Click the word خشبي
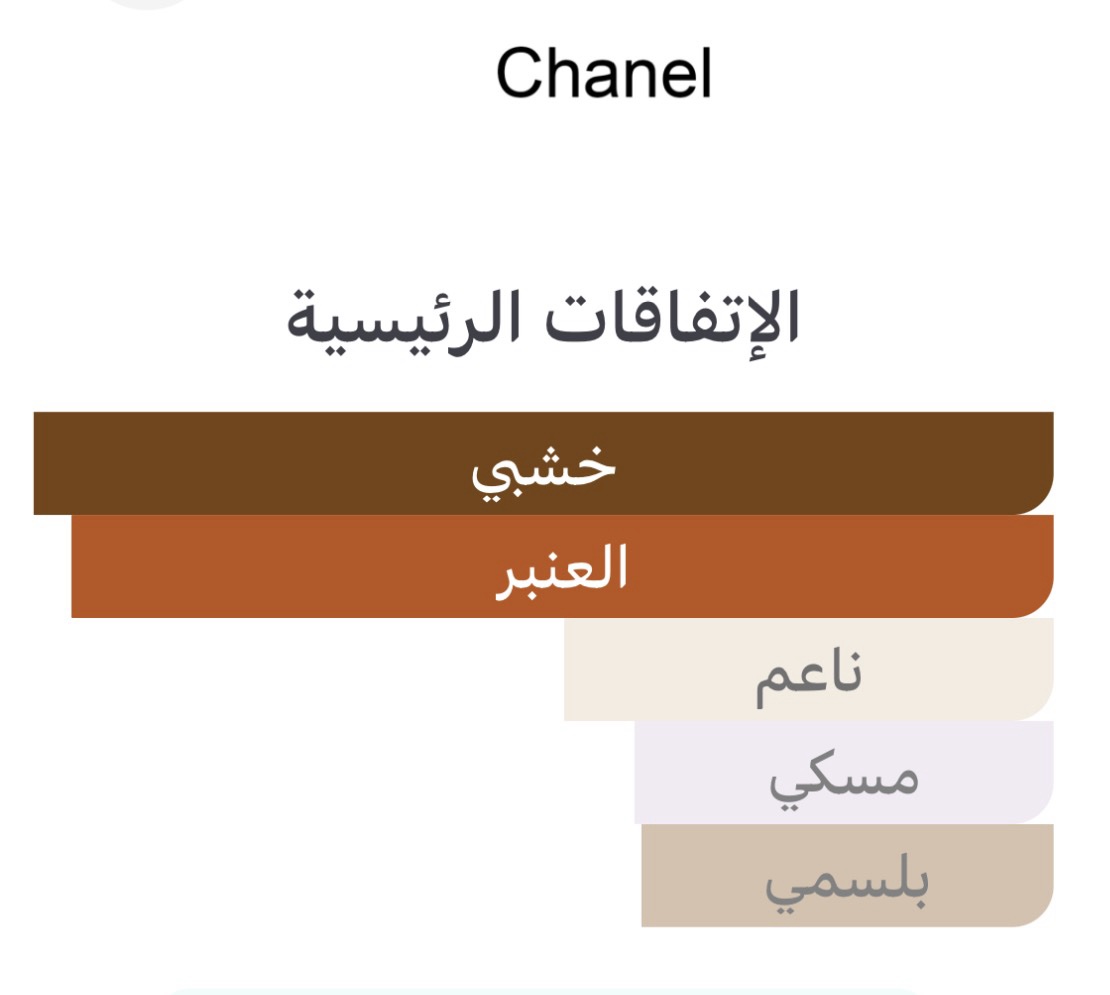Image resolution: width=1110 pixels, height=995 pixels. (x=543, y=468)
